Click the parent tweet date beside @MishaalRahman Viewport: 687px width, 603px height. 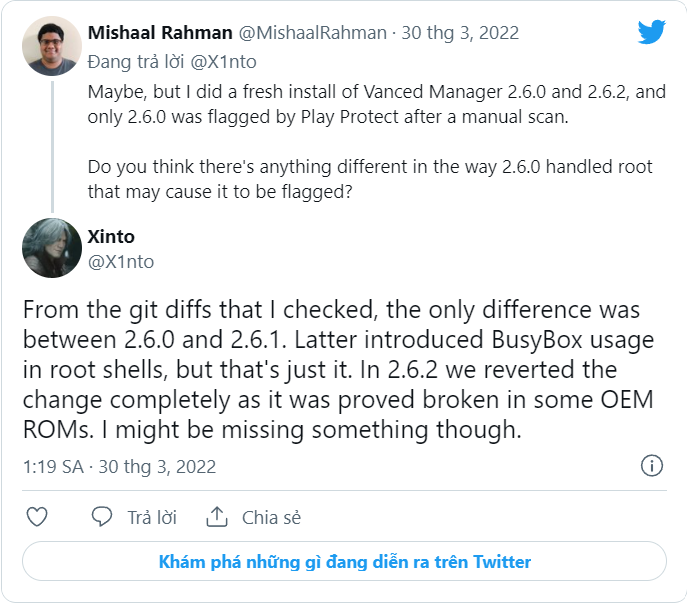[460, 33]
